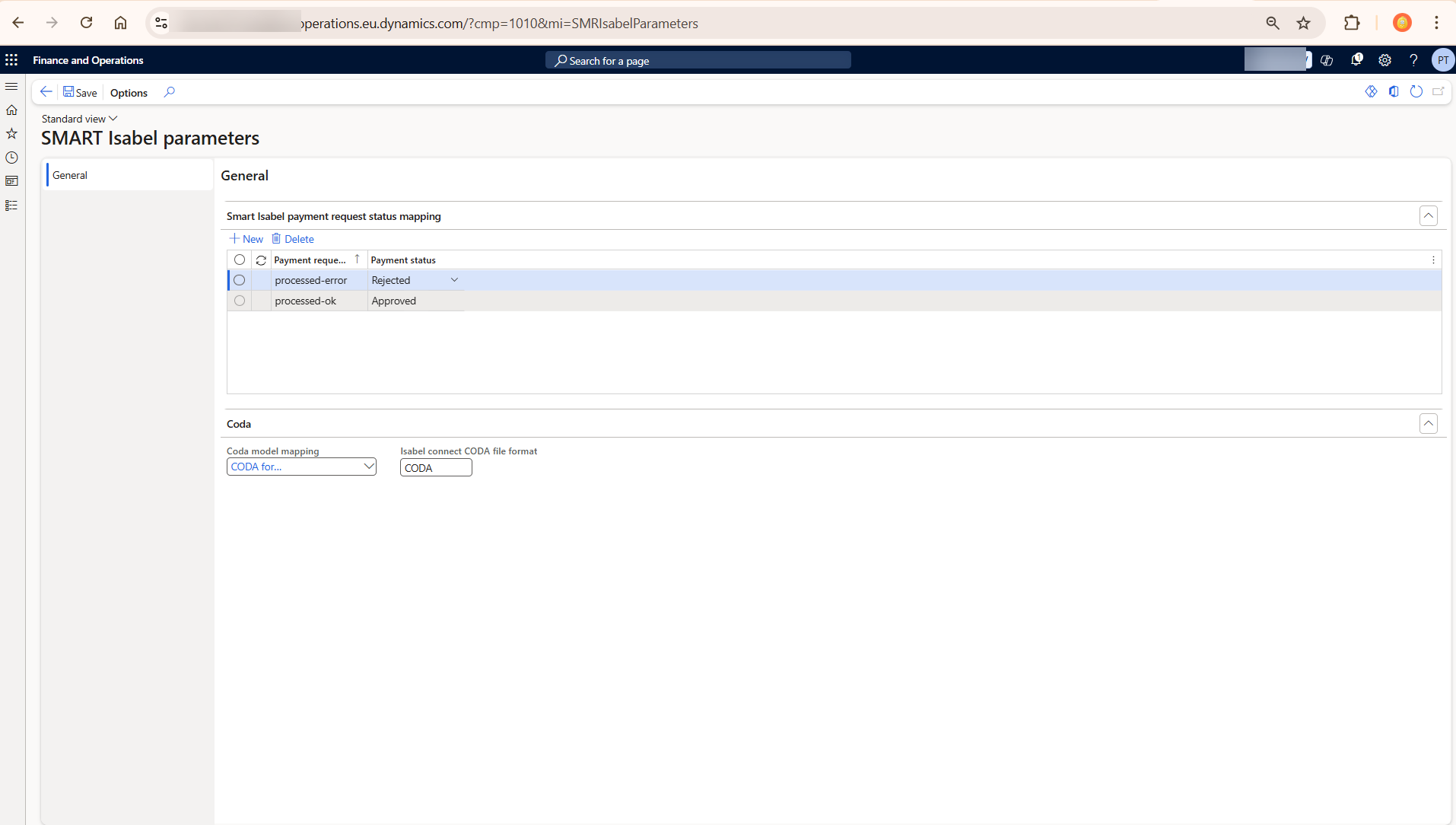Open the app launcher waffle menu
The image size is (1456, 825).
tap(11, 60)
